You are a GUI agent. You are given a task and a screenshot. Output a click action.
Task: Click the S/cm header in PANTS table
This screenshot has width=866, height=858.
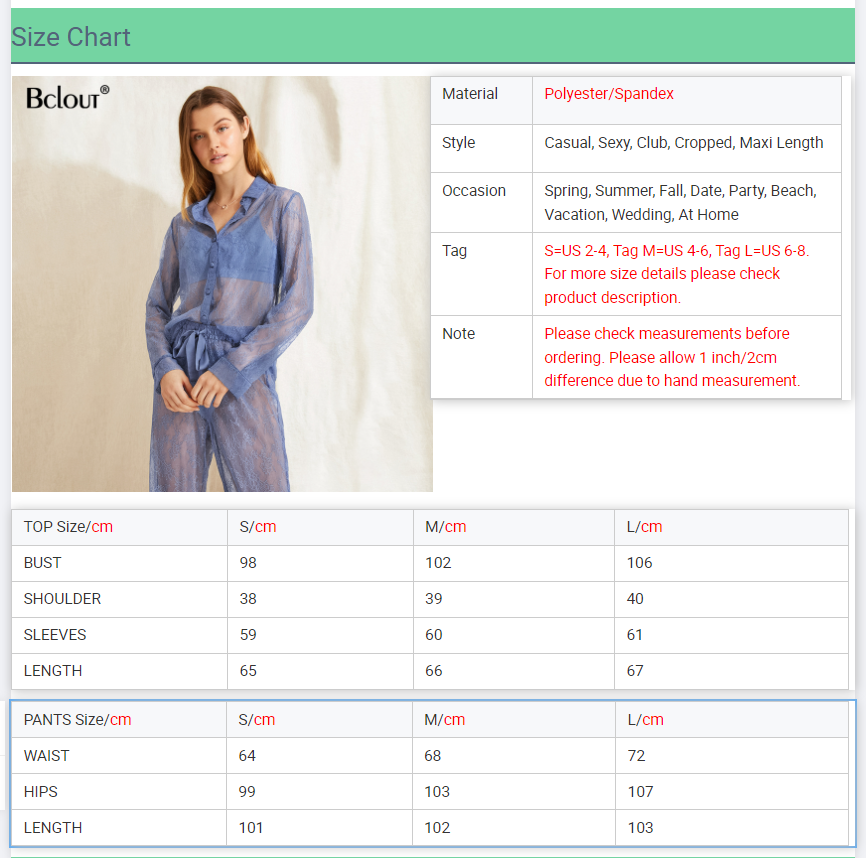(319, 720)
